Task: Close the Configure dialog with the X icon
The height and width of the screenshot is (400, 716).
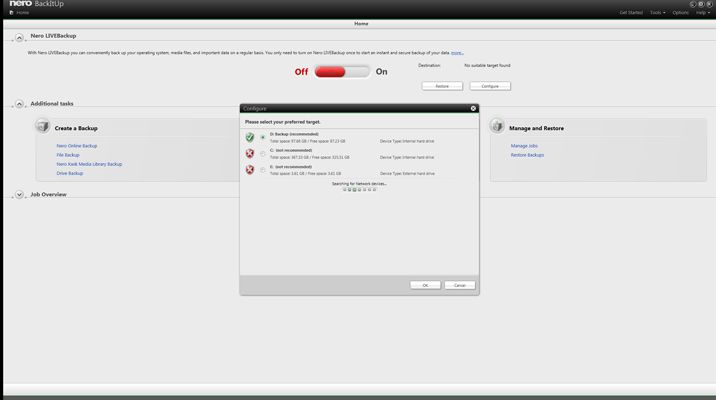Action: pos(473,109)
